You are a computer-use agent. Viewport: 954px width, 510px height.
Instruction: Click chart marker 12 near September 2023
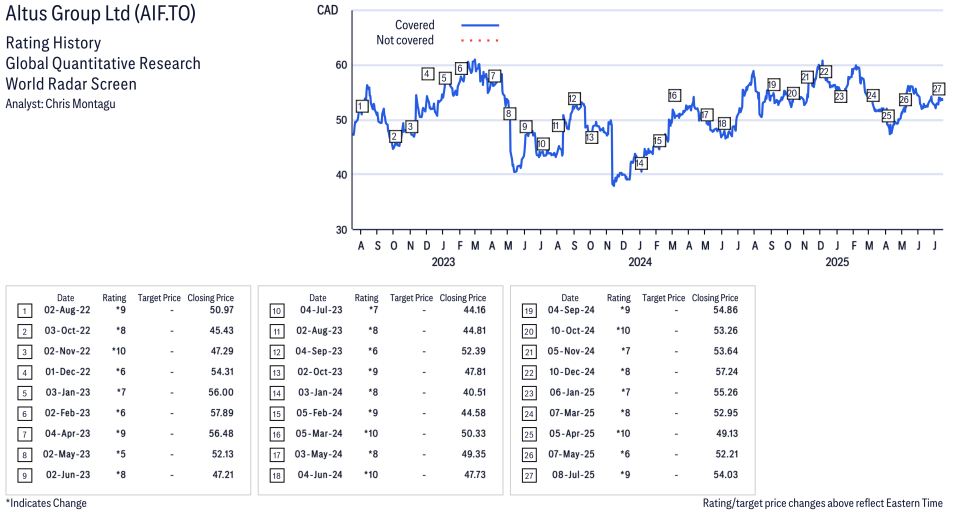[573, 99]
